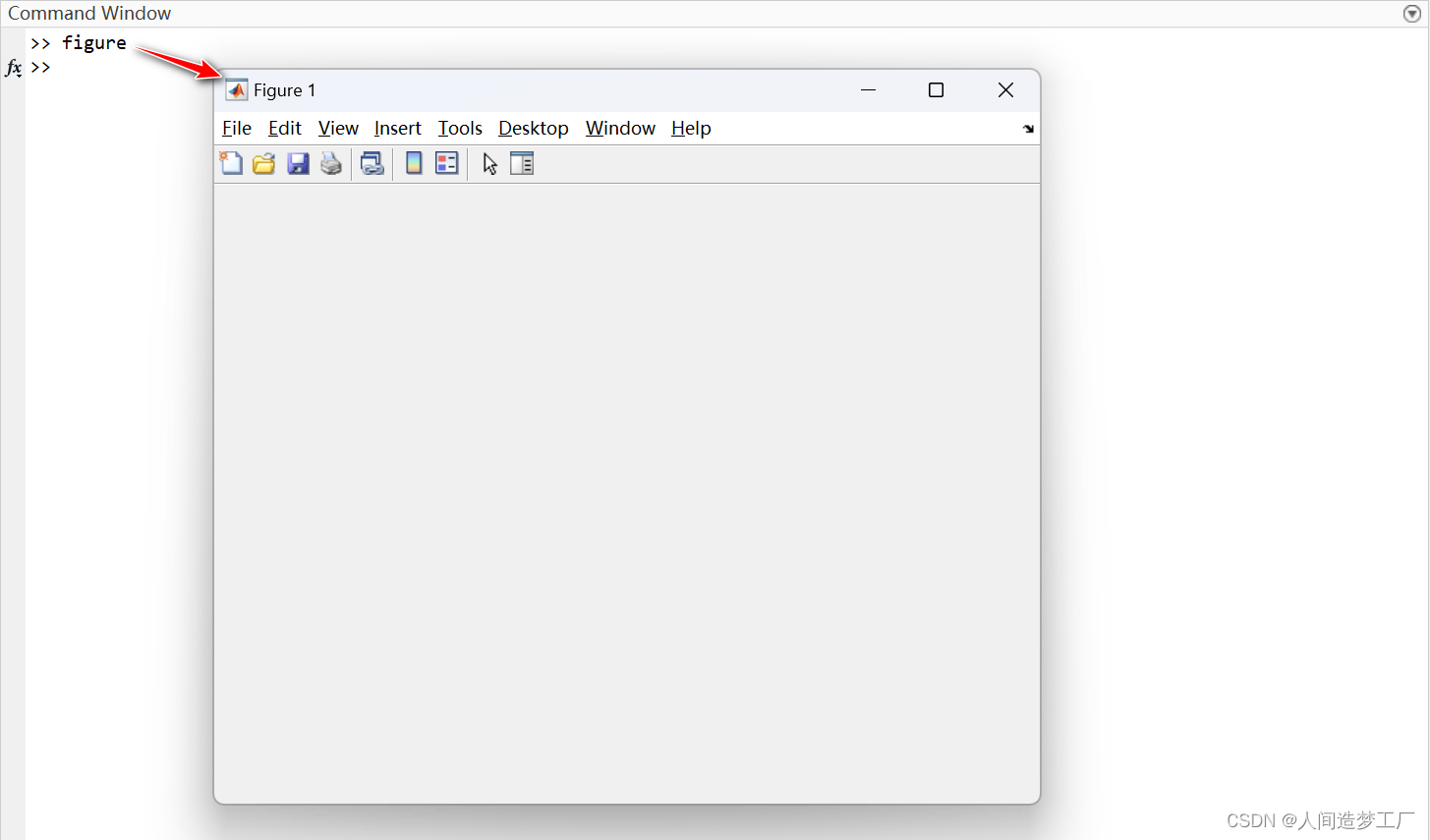Dock Figure 1 using the small arrow icon
The width and height of the screenshot is (1430, 840).
[x=1028, y=129]
